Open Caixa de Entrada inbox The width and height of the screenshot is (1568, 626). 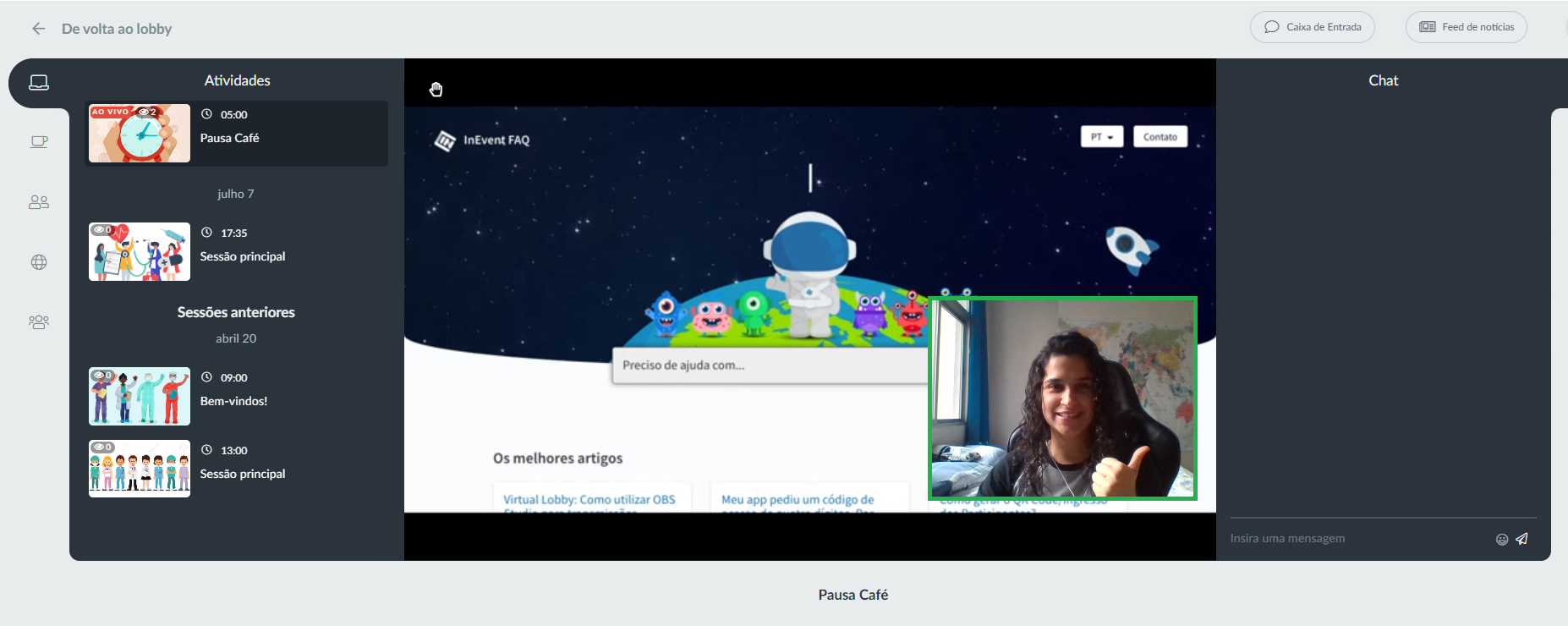coord(1312,27)
